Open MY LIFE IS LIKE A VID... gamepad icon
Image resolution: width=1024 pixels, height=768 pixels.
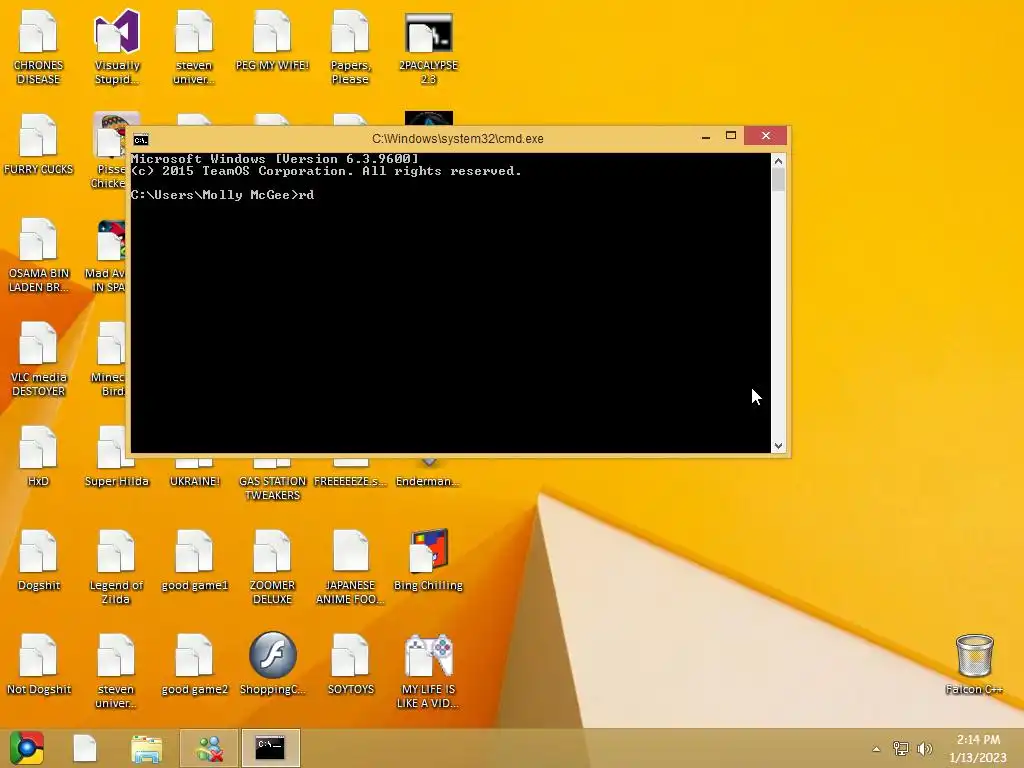pos(428,671)
